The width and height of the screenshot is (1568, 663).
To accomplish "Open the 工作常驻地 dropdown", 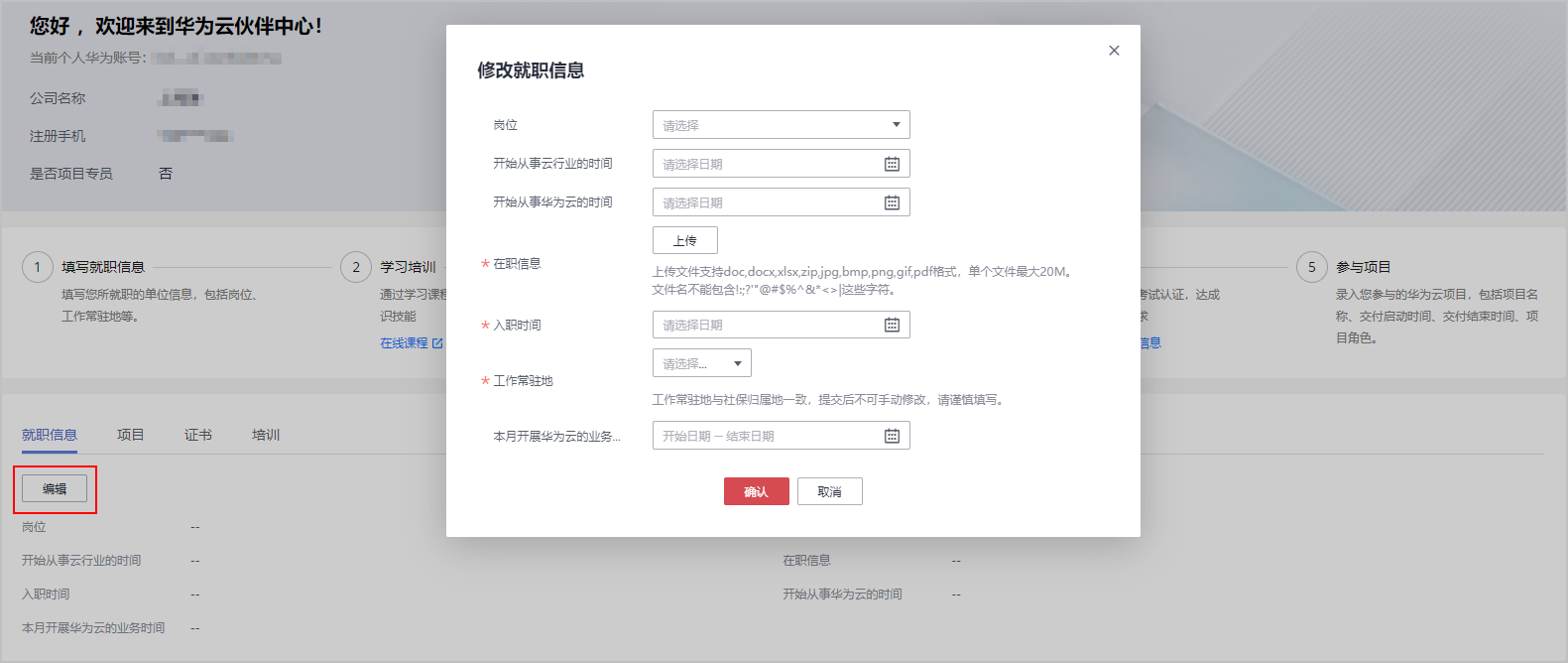I will [x=701, y=363].
